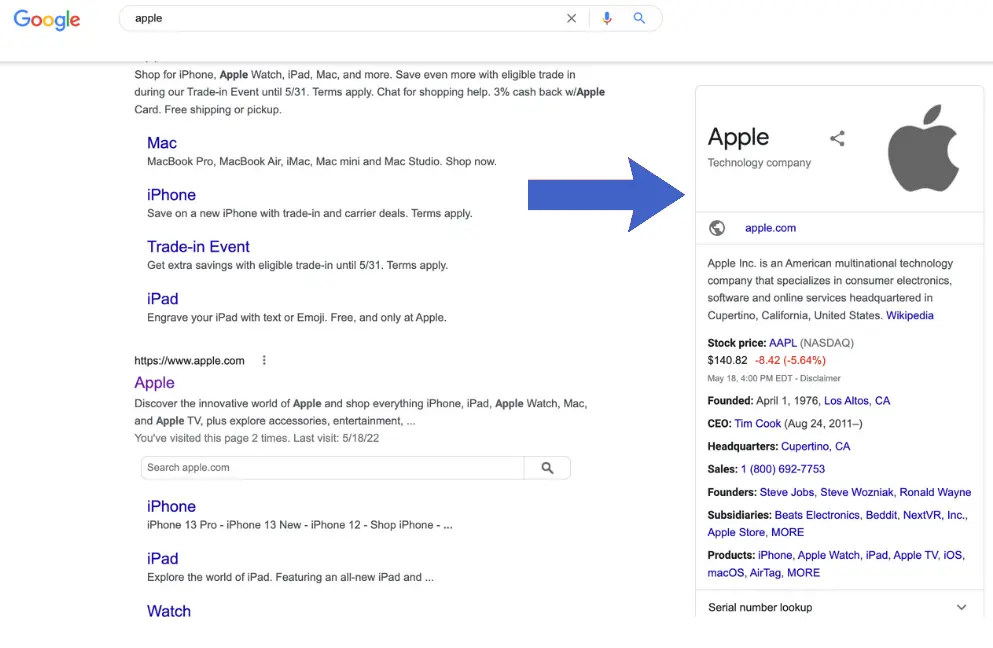993x648 pixels.
Task: Open the Beats Electronics subsidiary link
Action: click(817, 515)
